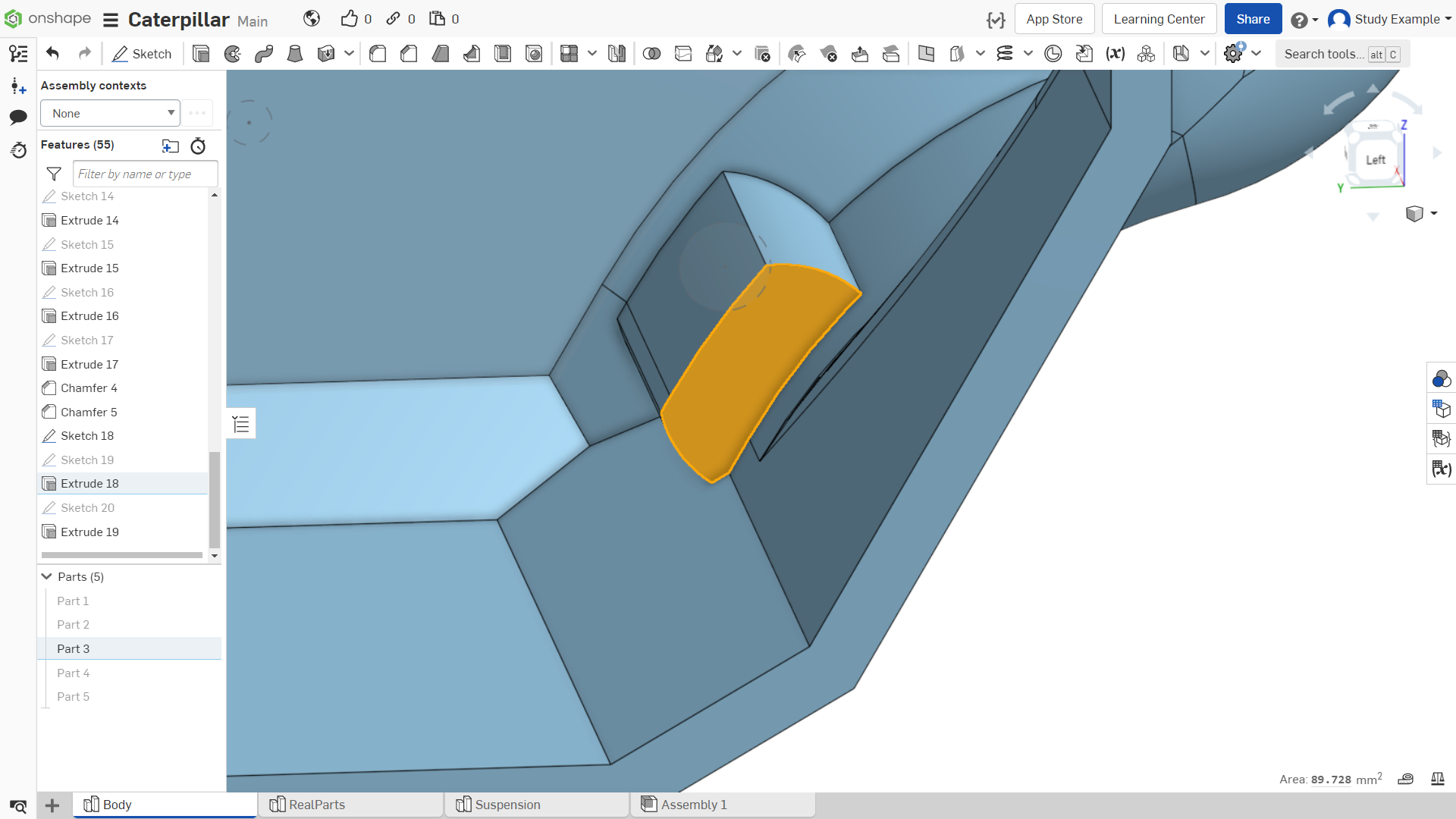
Task: Collapse the Parts (5) list
Action: (47, 576)
